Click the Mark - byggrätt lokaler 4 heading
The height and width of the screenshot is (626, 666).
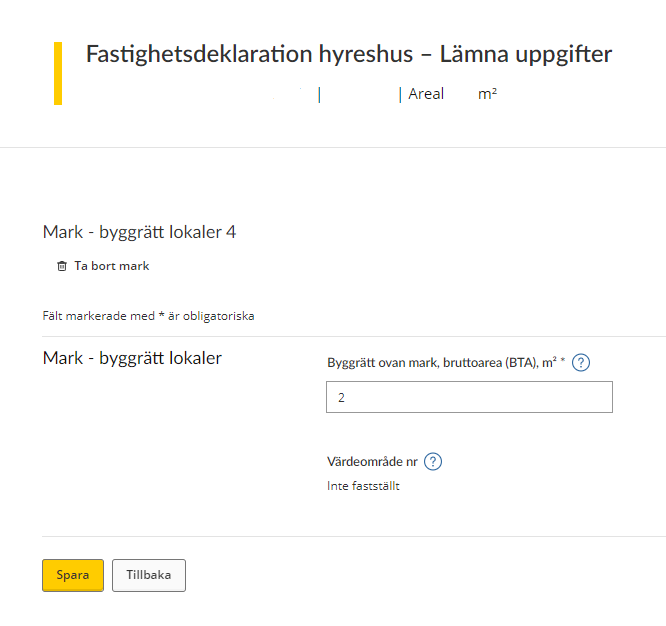(x=139, y=232)
